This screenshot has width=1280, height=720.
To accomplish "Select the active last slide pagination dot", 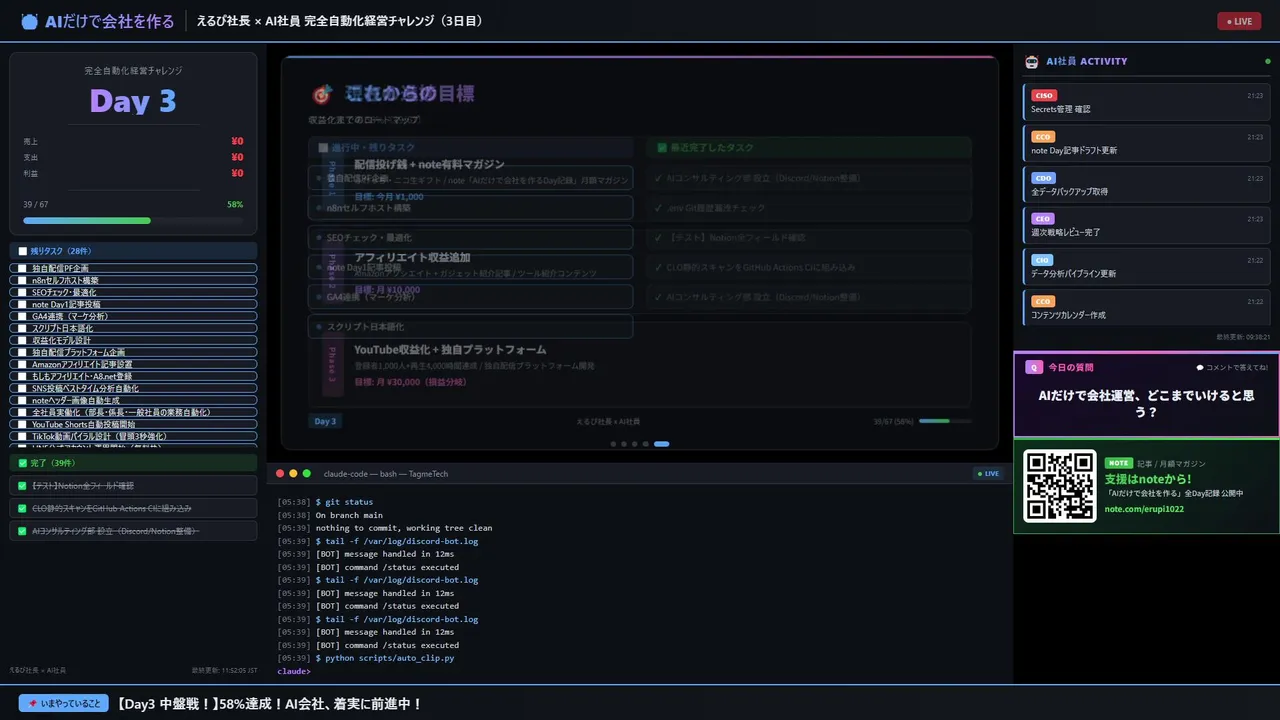I will click(x=662, y=443).
